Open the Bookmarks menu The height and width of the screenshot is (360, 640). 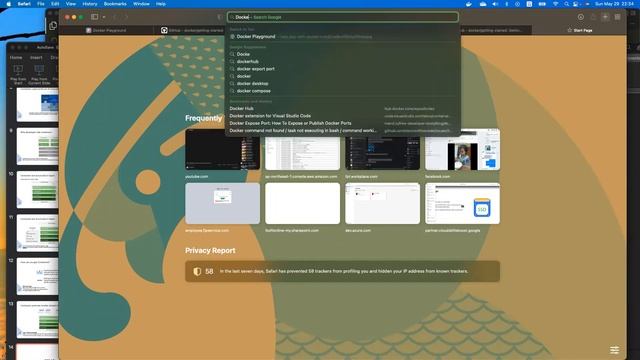115,4
